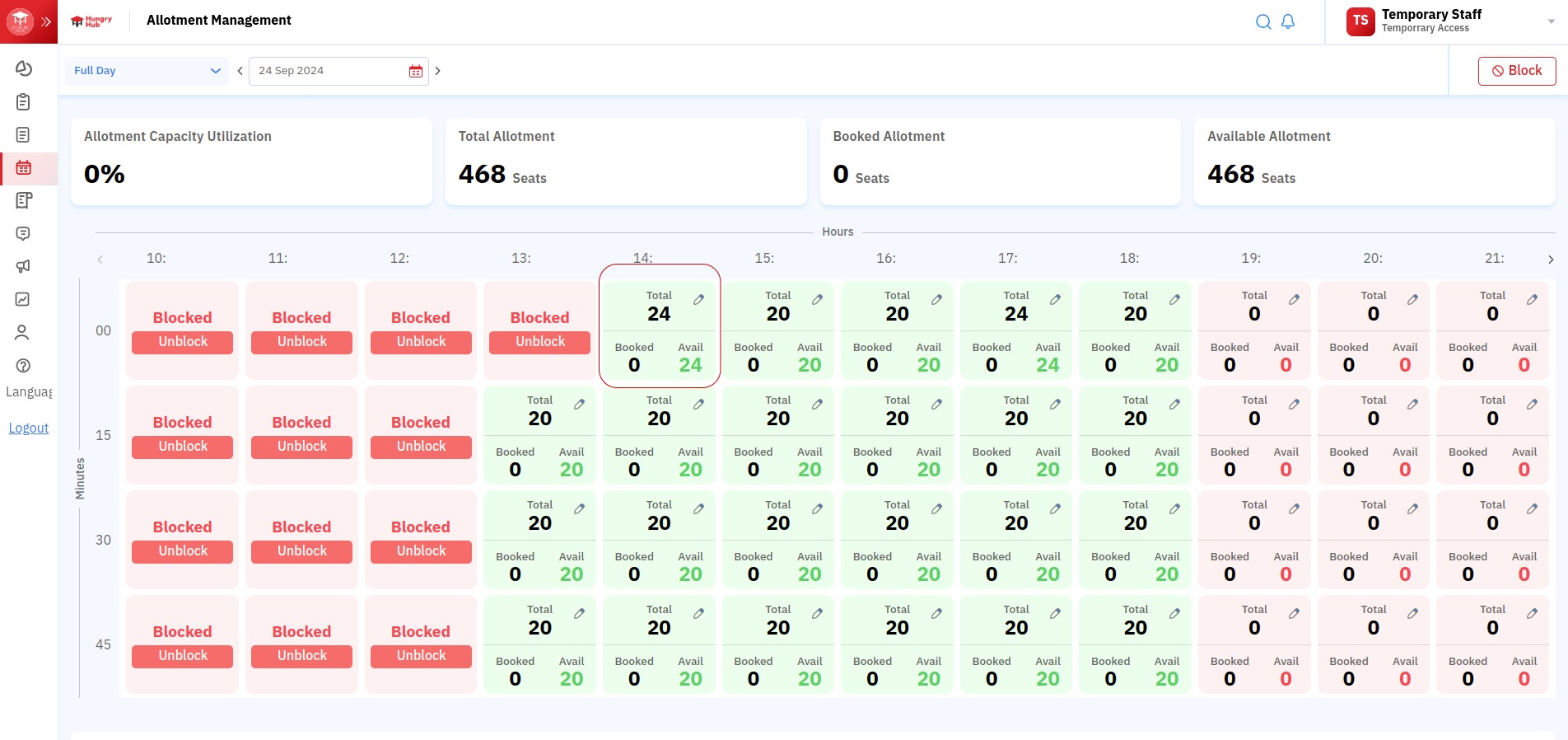This screenshot has height=740, width=1568.
Task: Open the notifications bell
Action: coord(1288,22)
